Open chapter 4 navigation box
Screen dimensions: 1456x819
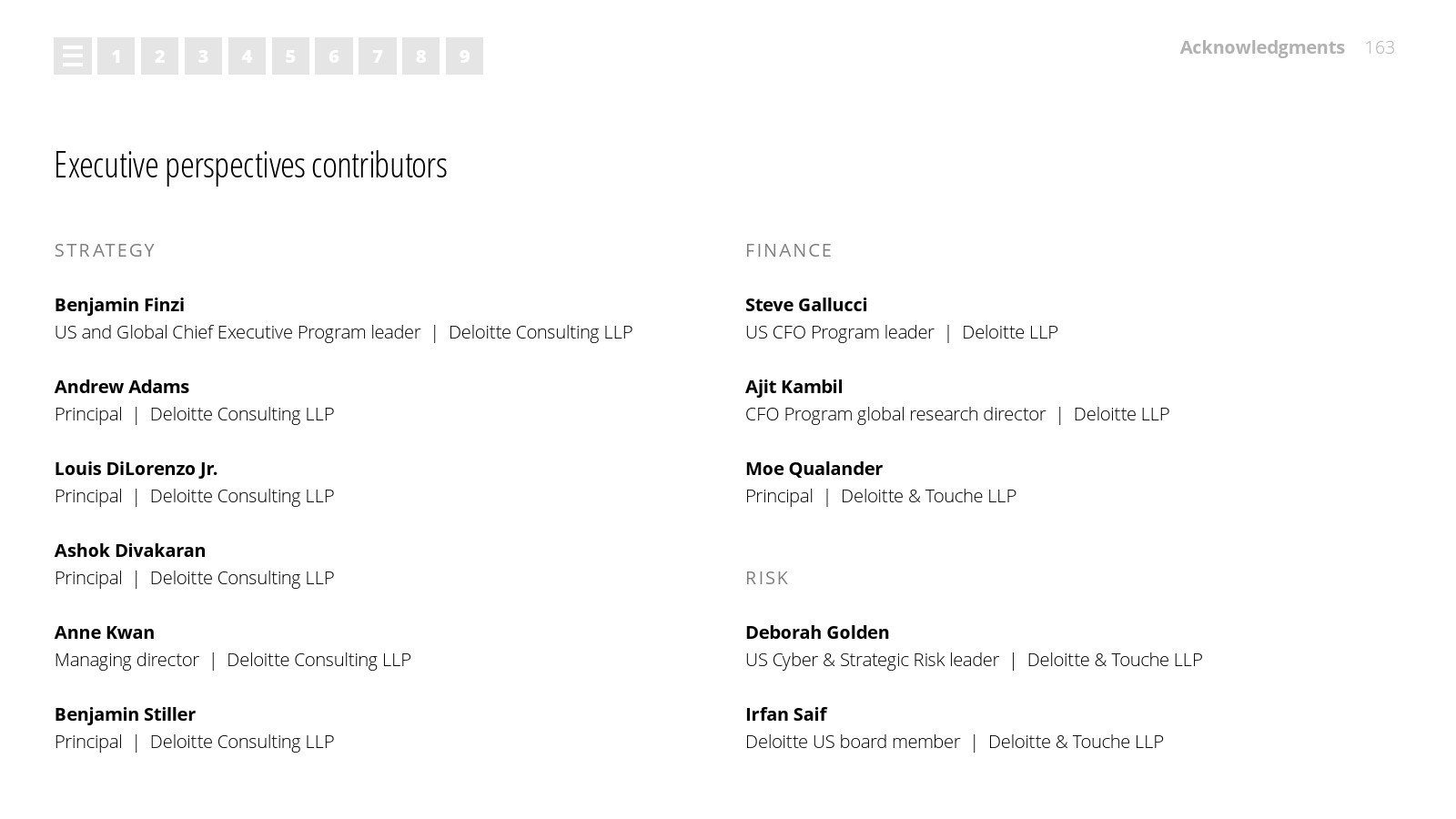click(247, 56)
